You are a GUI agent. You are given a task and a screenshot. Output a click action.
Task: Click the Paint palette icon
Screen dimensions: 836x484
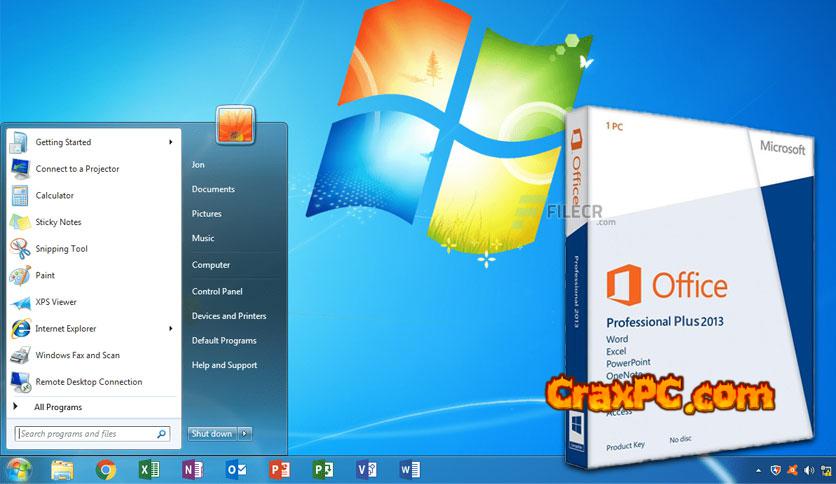point(20,276)
